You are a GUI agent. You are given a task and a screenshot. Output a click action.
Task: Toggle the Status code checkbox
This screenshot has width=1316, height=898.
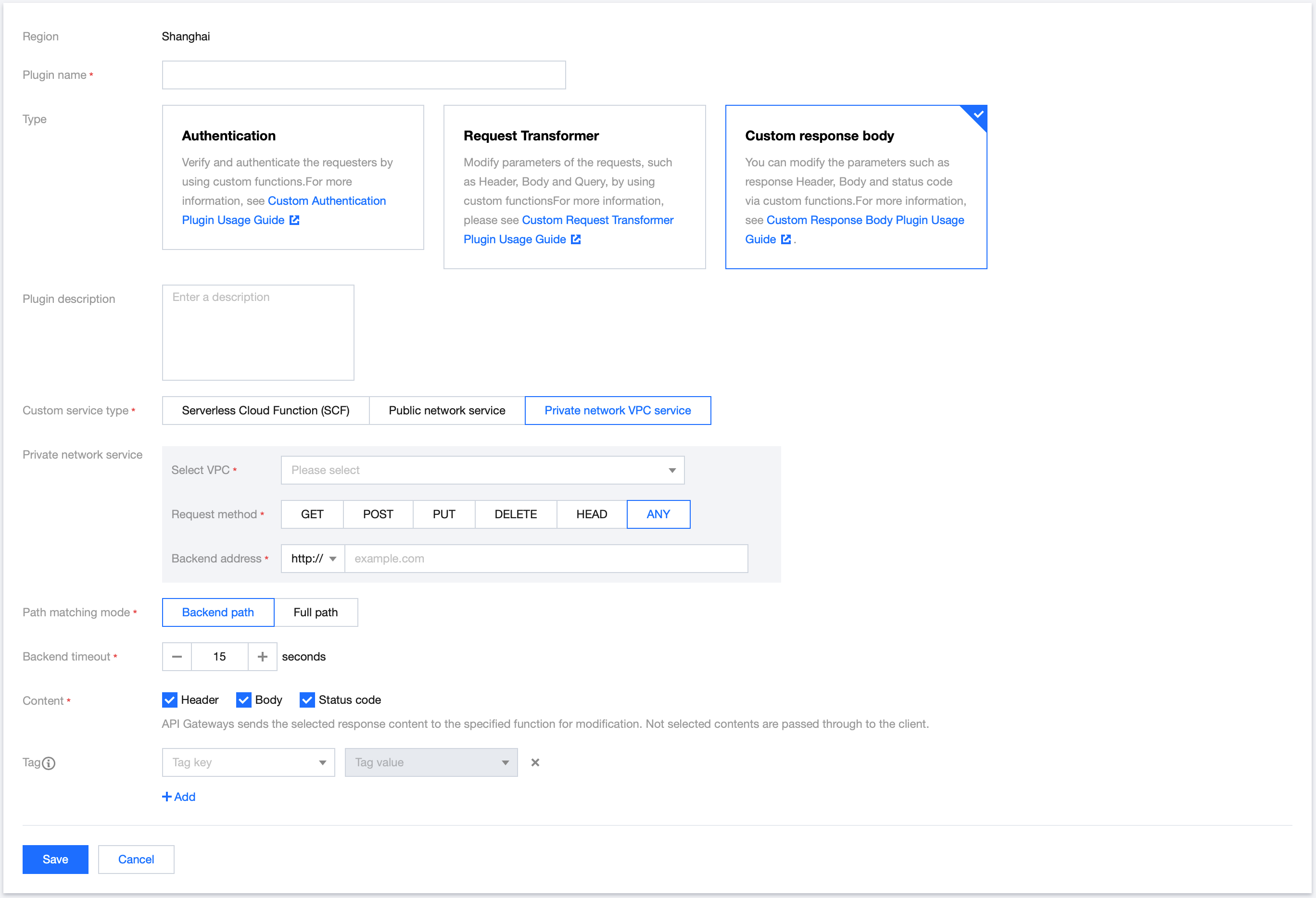(x=307, y=700)
